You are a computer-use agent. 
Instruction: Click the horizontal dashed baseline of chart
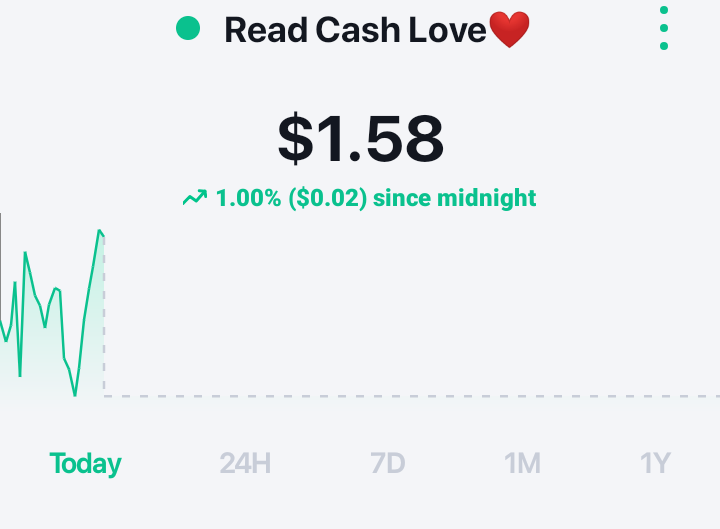point(412,396)
